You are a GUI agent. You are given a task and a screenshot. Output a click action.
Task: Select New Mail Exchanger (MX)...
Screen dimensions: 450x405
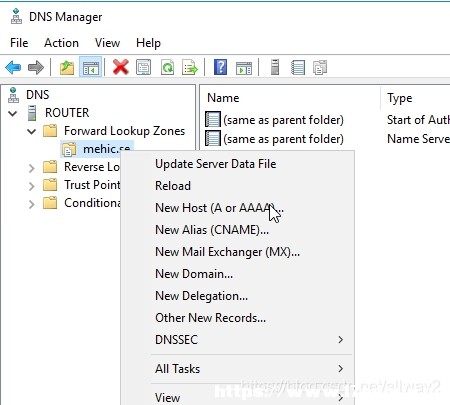[227, 252]
